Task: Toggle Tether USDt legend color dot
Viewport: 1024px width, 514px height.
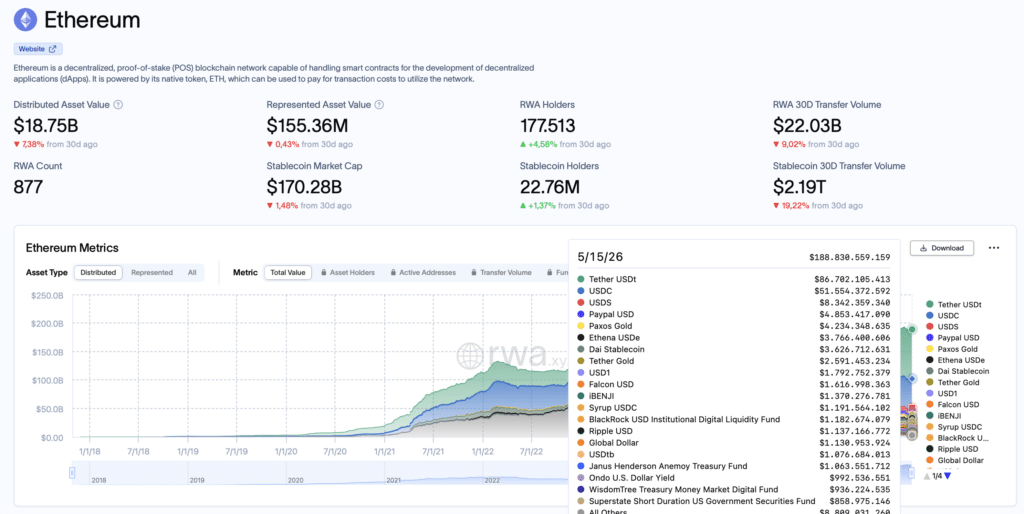Action: click(x=930, y=304)
